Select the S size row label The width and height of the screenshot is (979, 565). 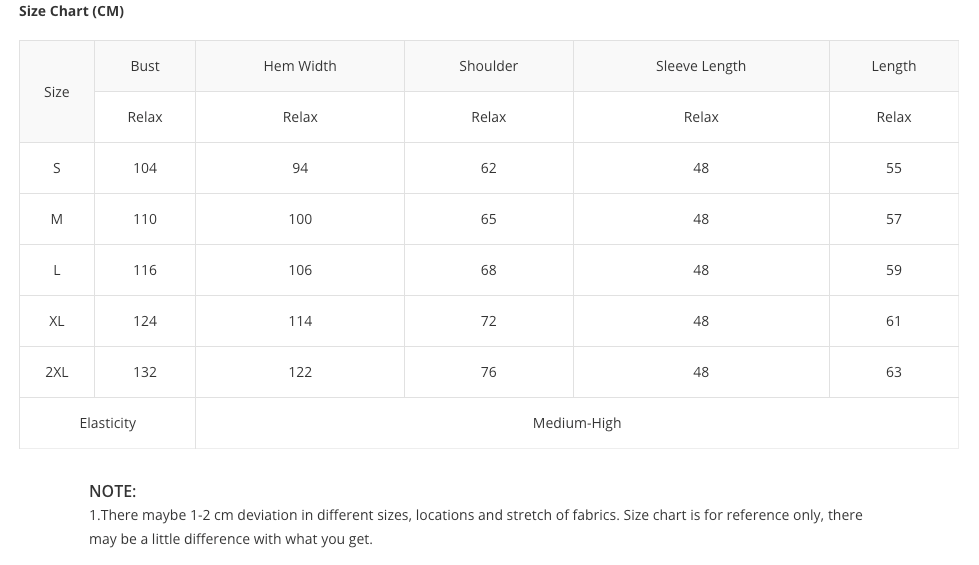coord(57,168)
